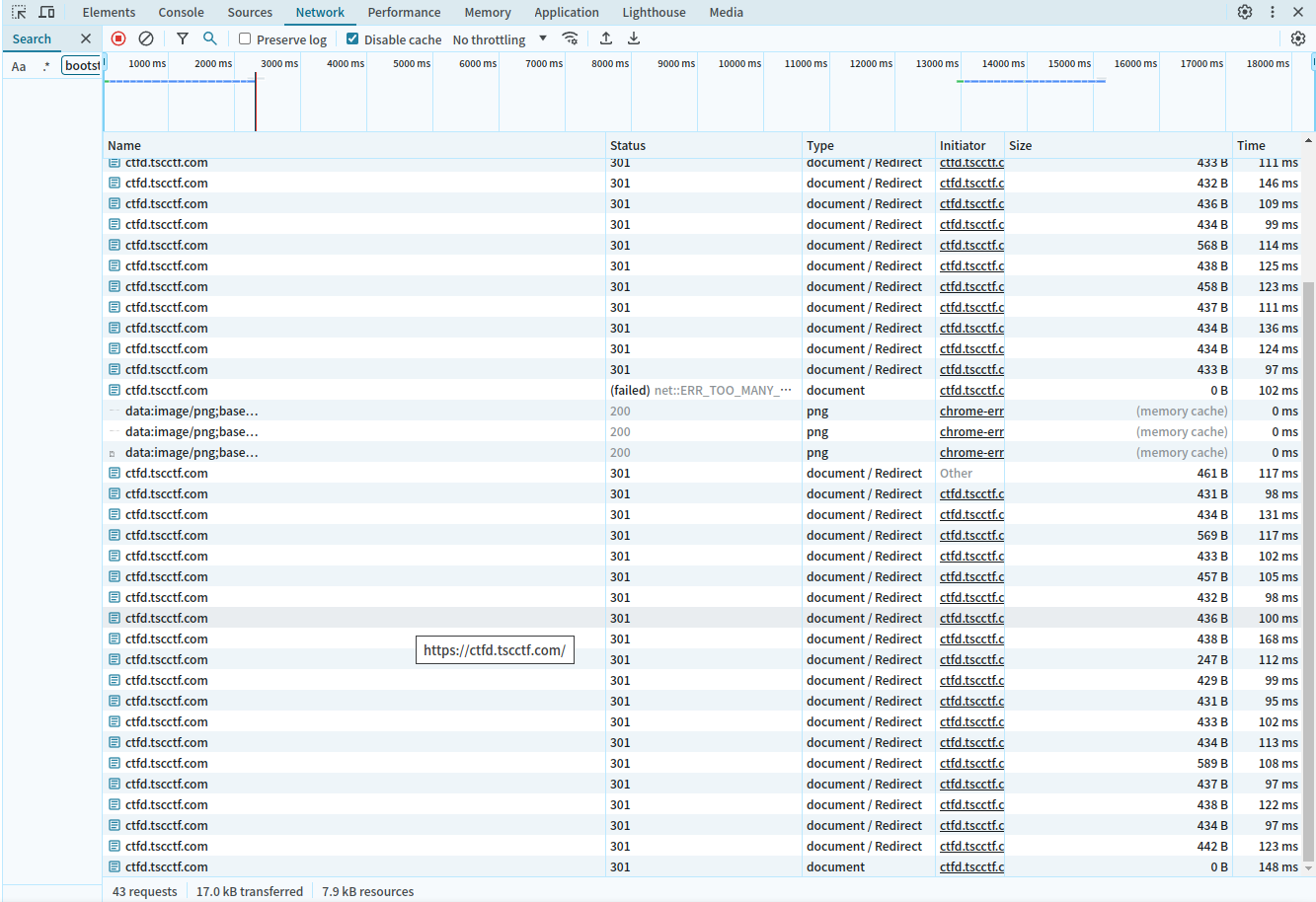The height and width of the screenshot is (902, 1316).
Task: Click the inspect element picker icon
Action: coord(19,13)
